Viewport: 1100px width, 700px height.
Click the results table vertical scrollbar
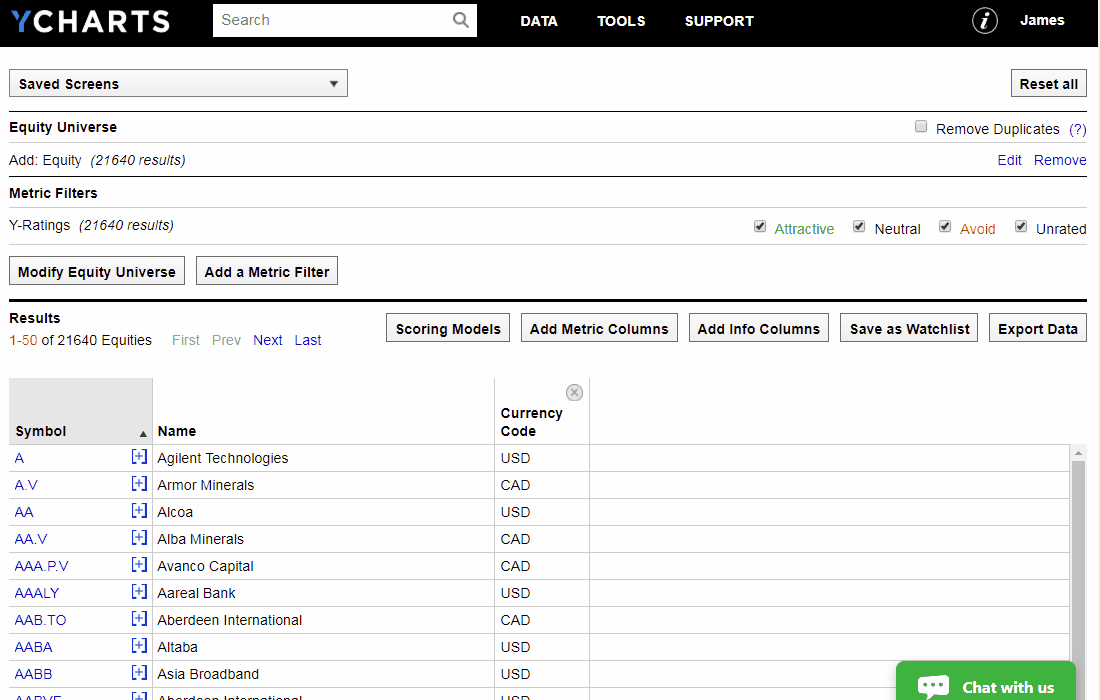[x=1078, y=572]
